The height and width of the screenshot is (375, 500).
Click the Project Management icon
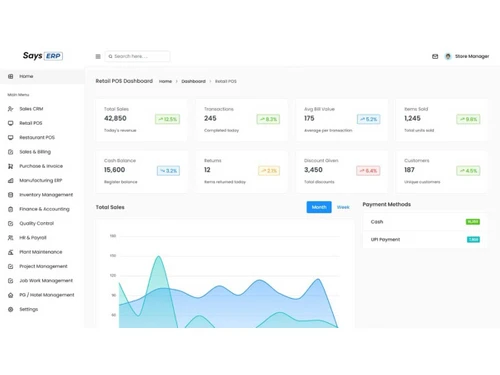point(11,266)
